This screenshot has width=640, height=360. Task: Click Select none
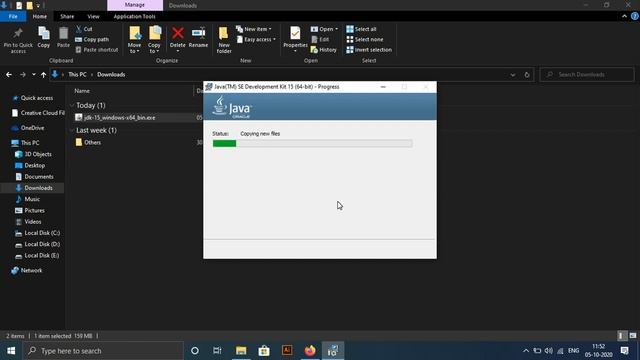pyautogui.click(x=364, y=40)
